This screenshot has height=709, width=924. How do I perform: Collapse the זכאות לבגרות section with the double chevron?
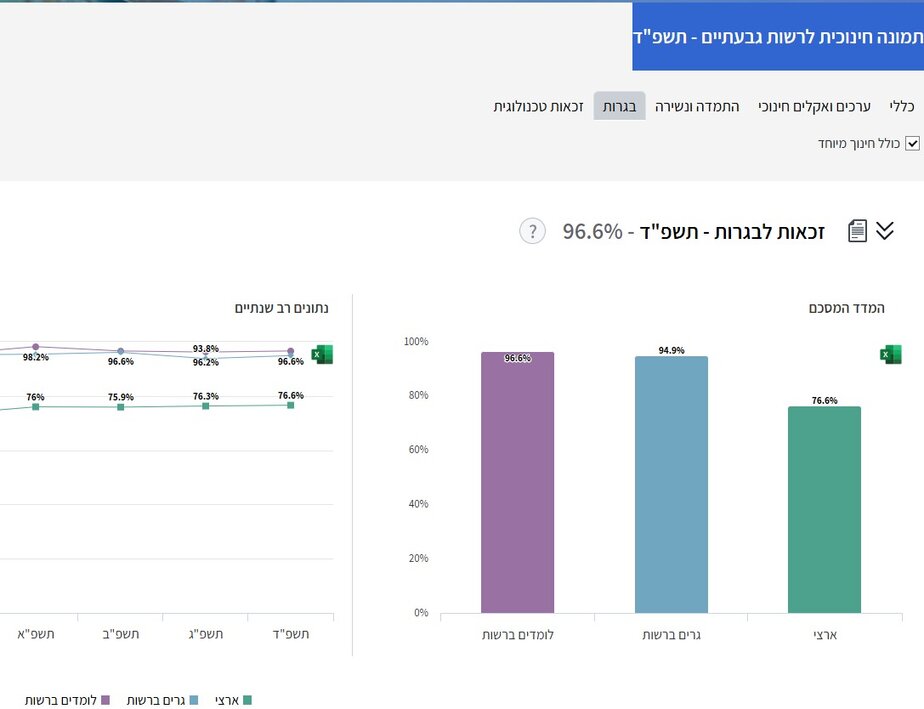pos(885,231)
